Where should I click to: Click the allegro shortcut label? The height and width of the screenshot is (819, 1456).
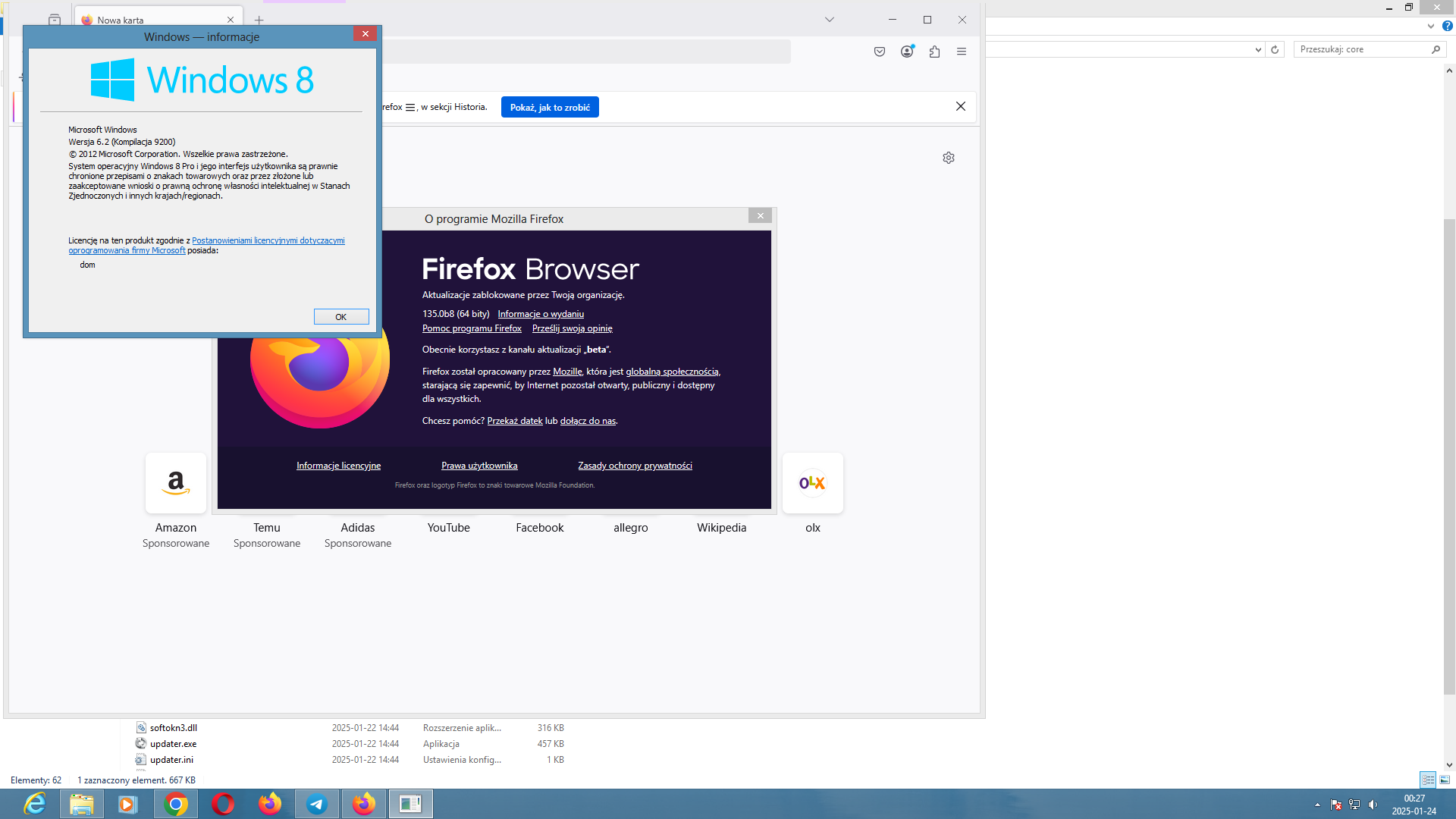pos(631,528)
